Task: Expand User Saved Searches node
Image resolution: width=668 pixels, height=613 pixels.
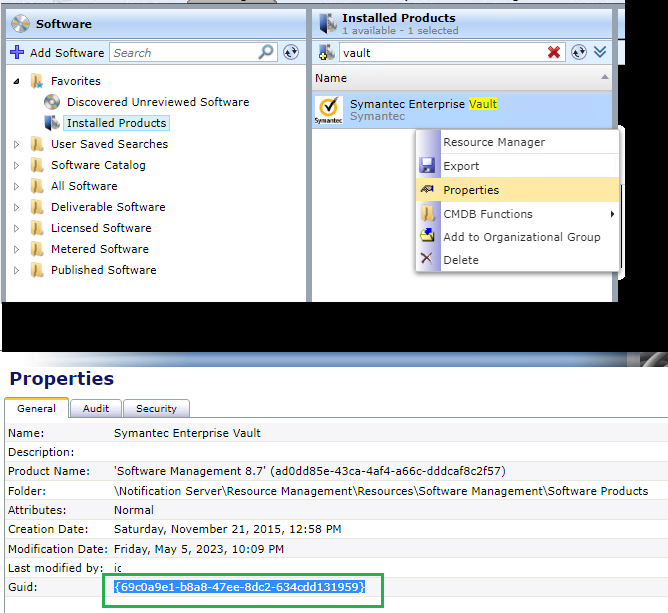Action: 16,144
